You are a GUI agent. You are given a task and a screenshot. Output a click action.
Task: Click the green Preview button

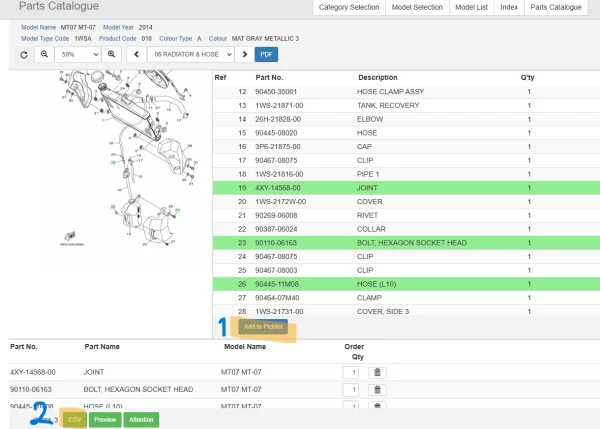[105, 420]
